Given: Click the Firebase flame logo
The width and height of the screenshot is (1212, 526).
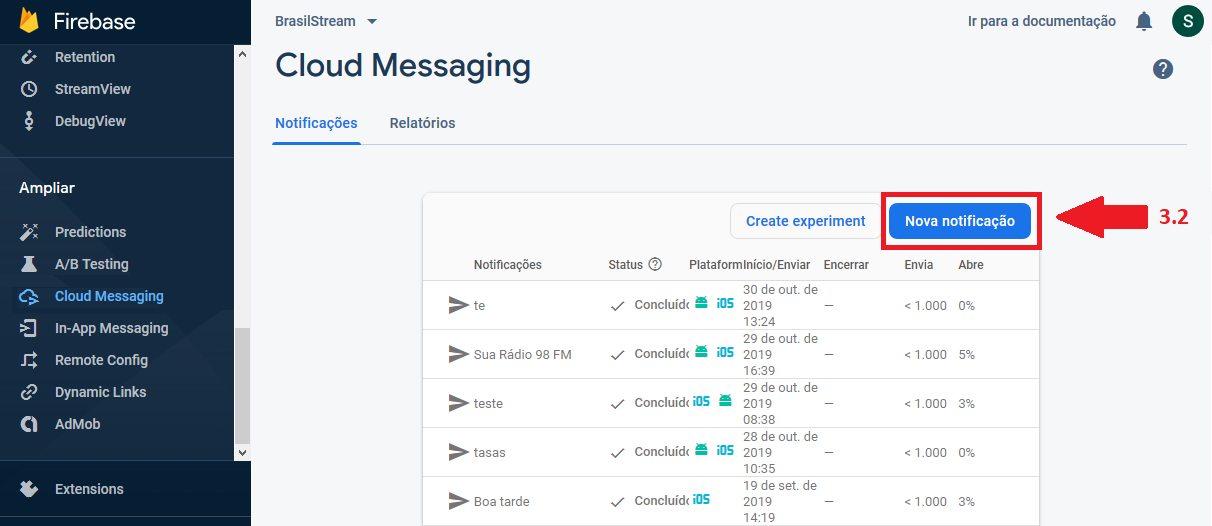Looking at the screenshot, I should [29, 21].
